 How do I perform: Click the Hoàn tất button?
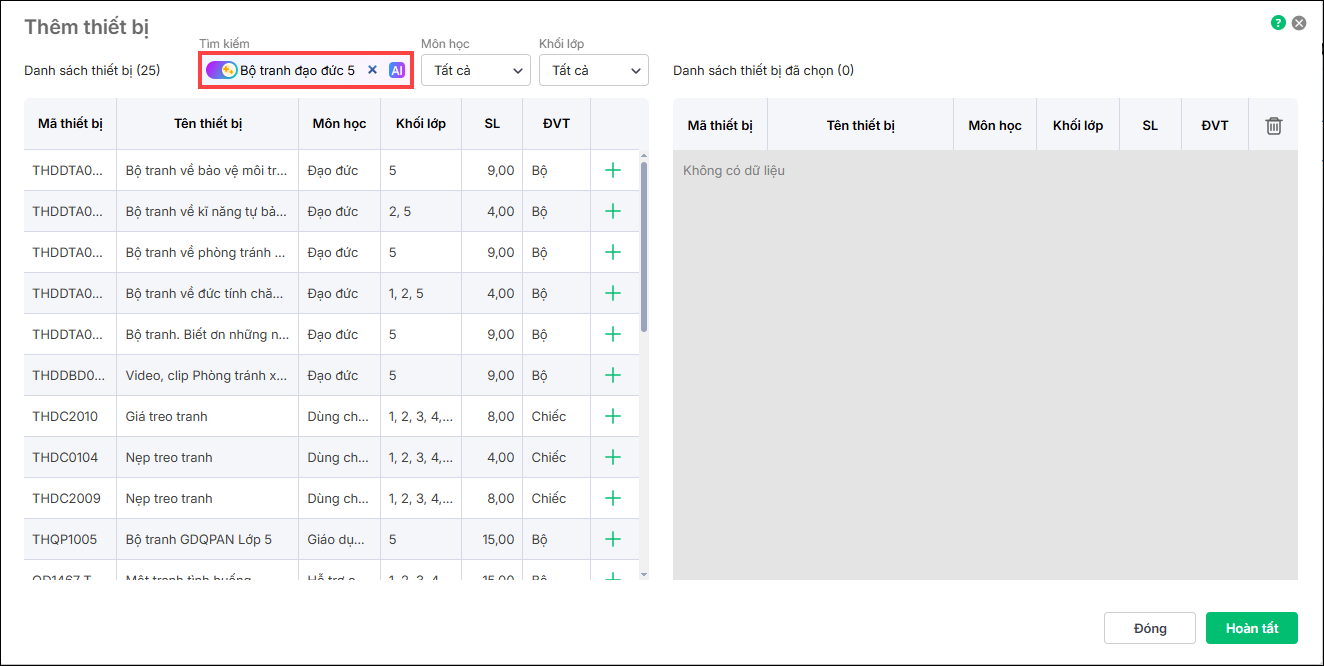coord(1251,628)
